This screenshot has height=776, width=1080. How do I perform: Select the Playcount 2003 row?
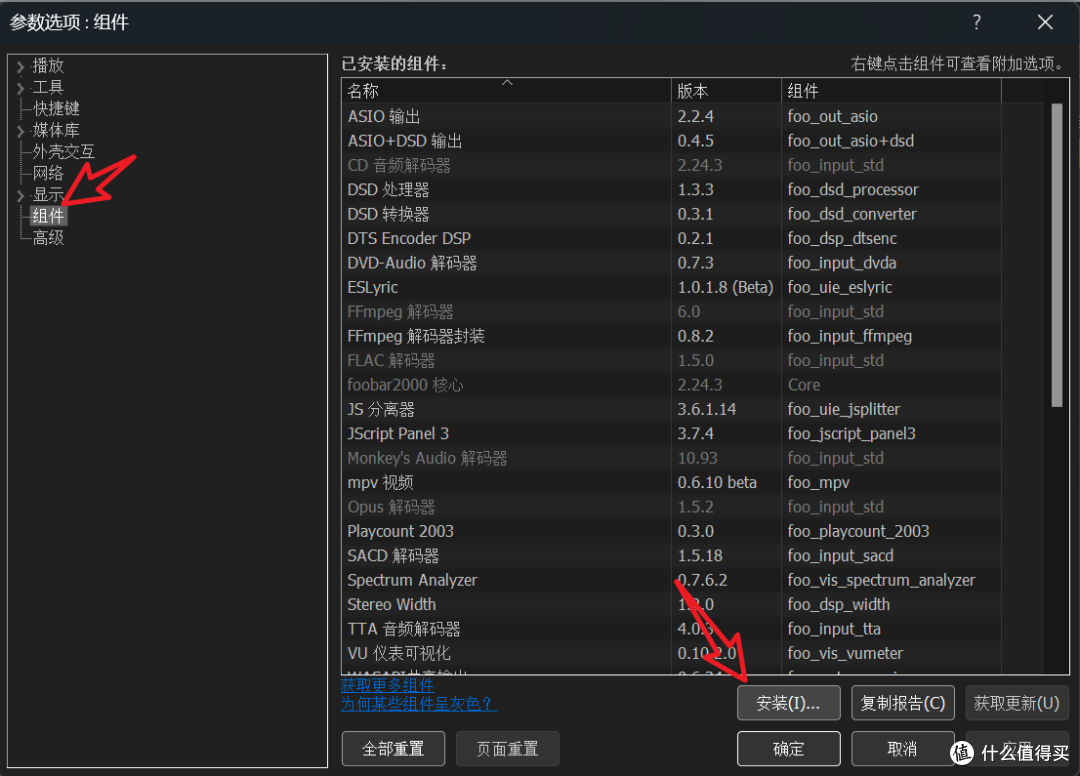(671, 532)
